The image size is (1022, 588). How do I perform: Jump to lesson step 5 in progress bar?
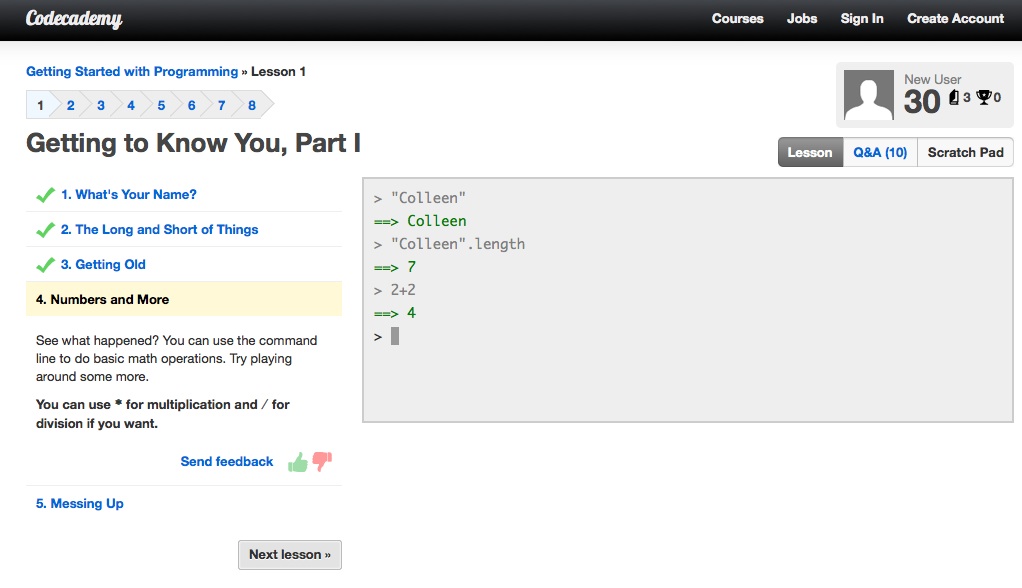coord(161,105)
